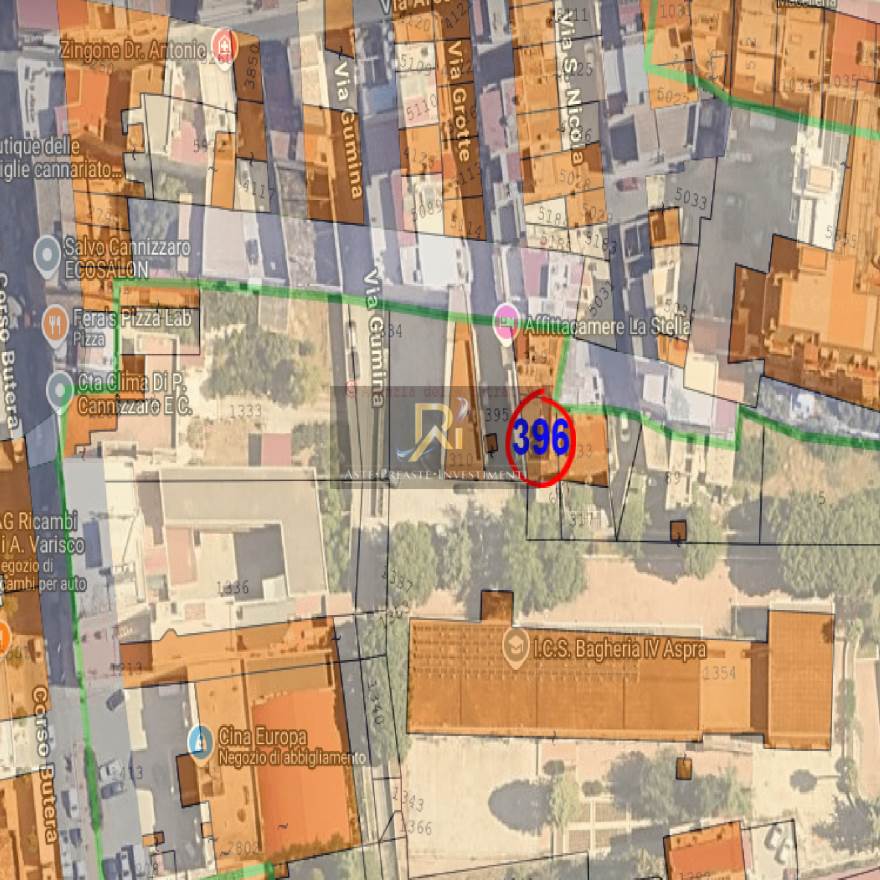
Task: Click the Via Grotte street name
Action: (460, 100)
